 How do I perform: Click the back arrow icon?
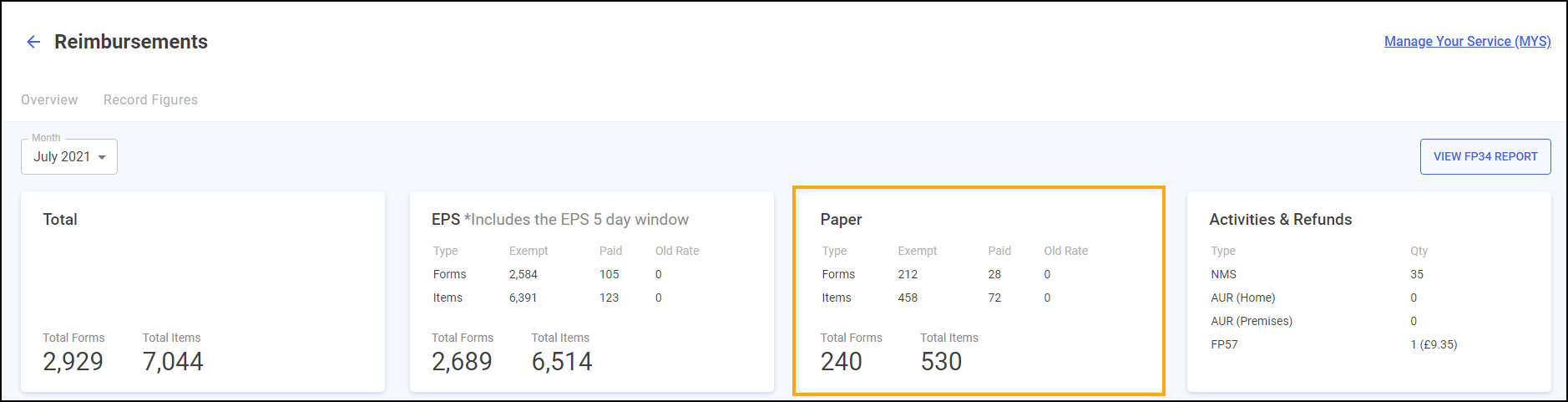(x=33, y=42)
